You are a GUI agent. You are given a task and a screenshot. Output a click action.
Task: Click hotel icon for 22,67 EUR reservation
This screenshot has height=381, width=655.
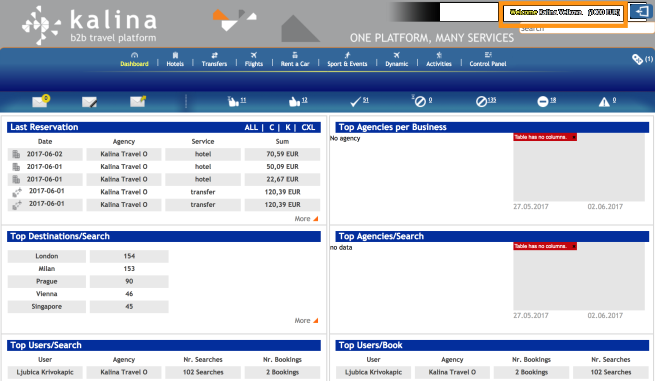click(16, 179)
